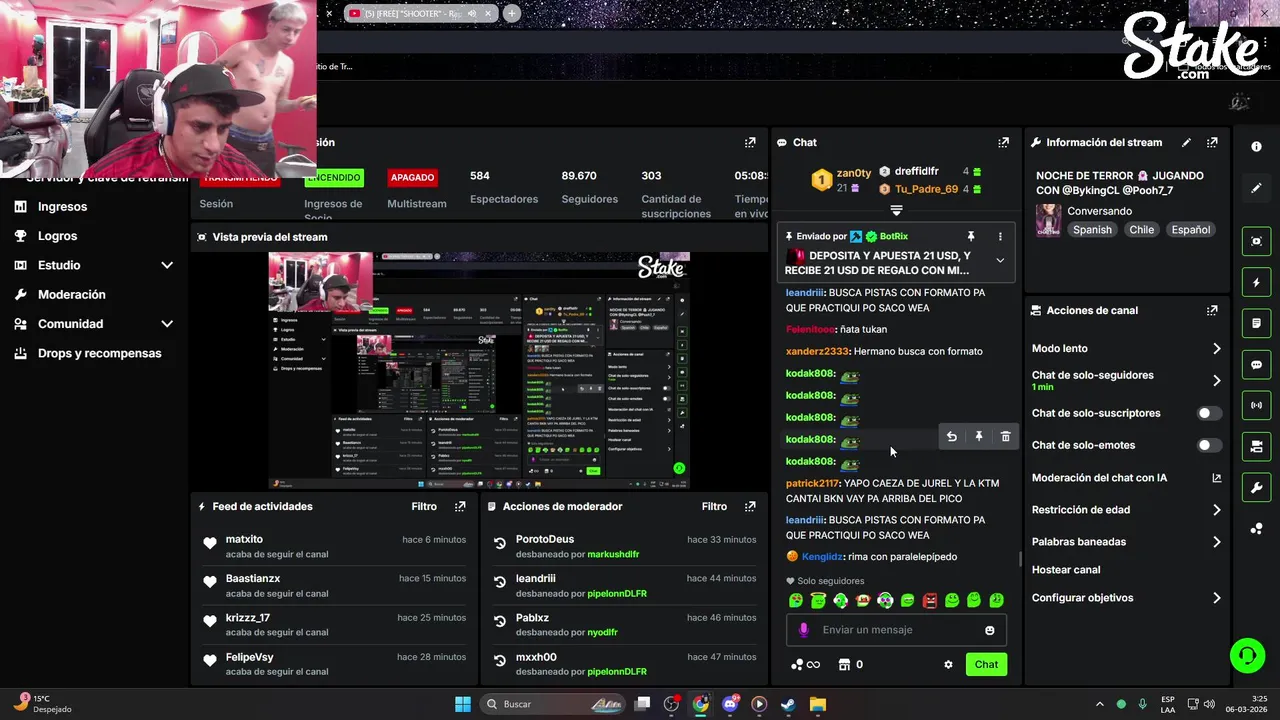
Task: Toggle the channel actions widget in sidebar
Action: pyautogui.click(x=1257, y=446)
